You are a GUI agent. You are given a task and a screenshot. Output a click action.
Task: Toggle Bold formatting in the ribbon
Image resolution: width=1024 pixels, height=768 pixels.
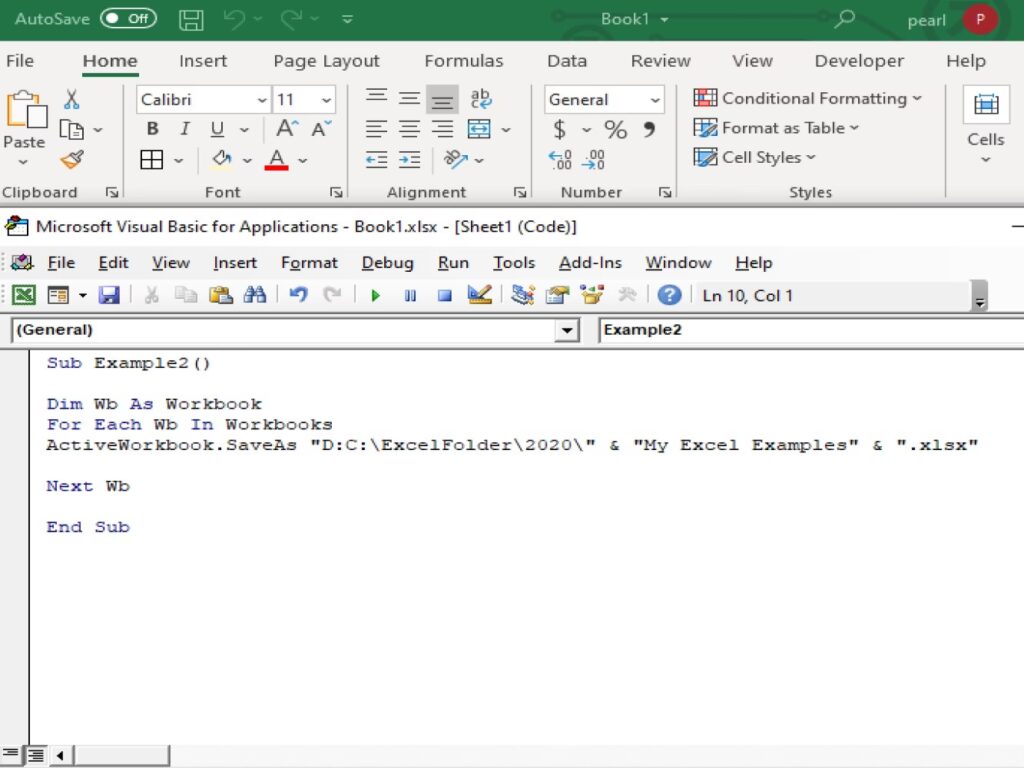(x=152, y=129)
